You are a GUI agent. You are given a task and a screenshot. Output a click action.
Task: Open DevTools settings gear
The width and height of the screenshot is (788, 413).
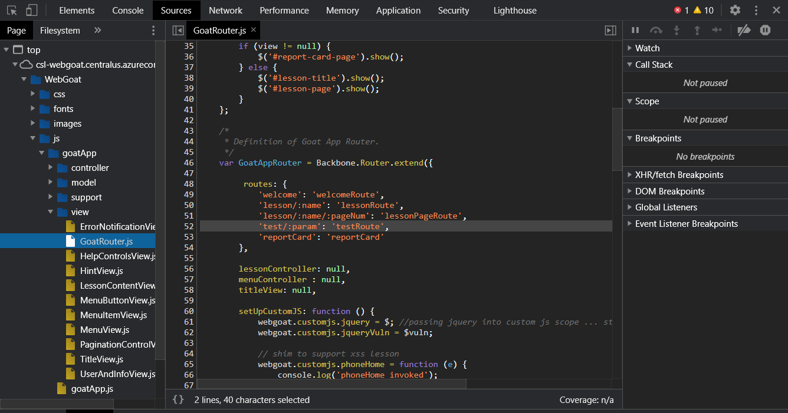[735, 10]
